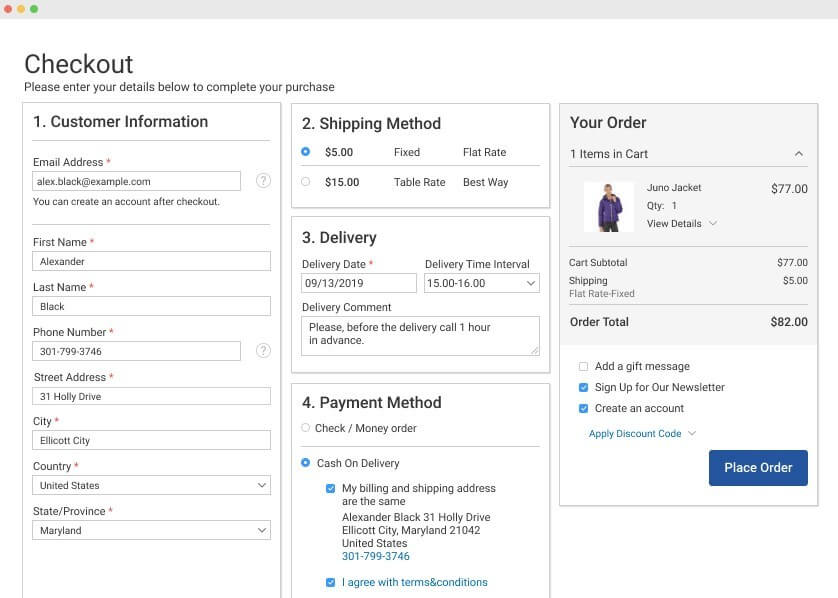Screen dimensions: 838x598
Task: Collapse the 1 Items in Cart section
Action: click(799, 153)
